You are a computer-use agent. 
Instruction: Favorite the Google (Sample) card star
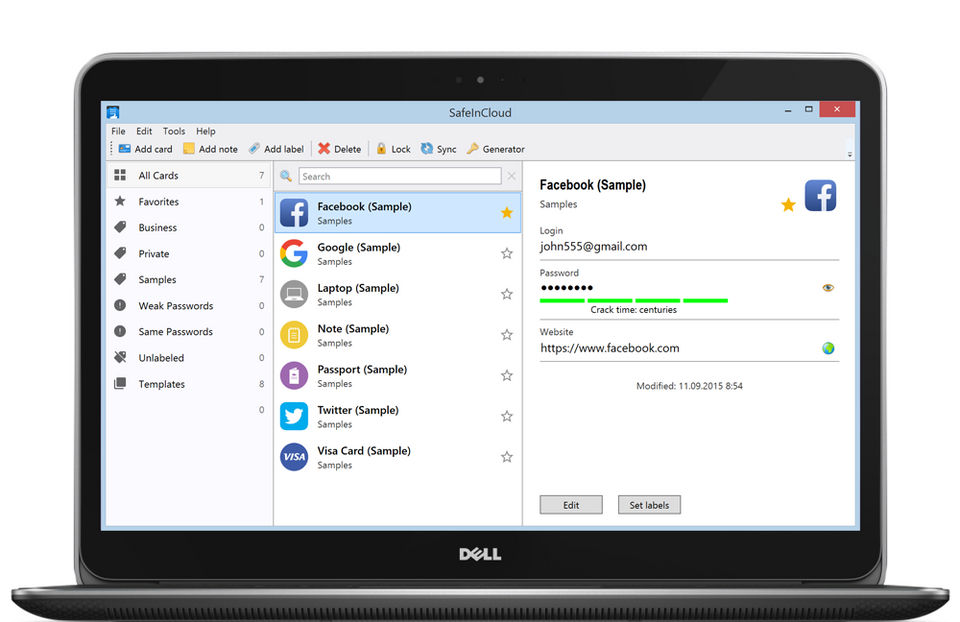[x=506, y=253]
